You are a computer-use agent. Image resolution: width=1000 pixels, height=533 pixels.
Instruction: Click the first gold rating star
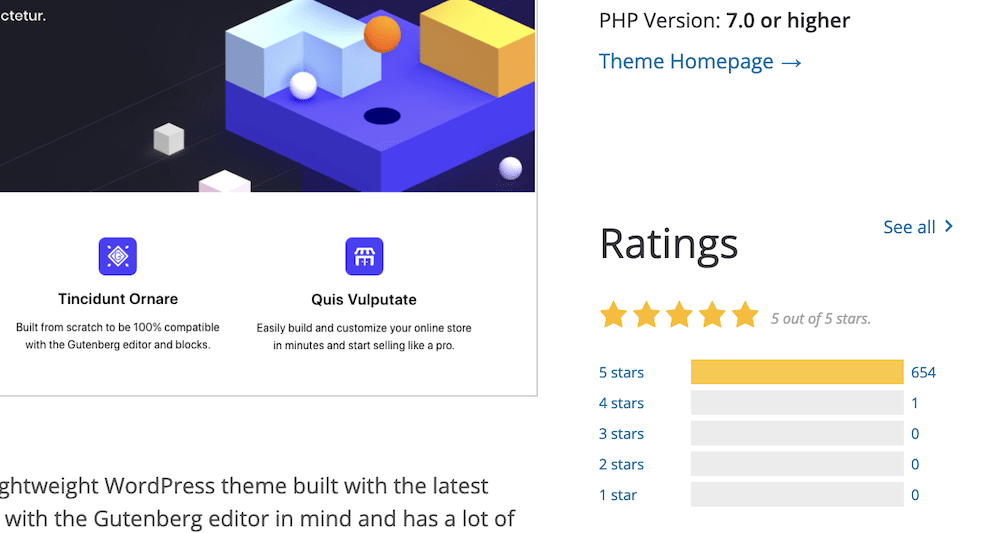(614, 315)
